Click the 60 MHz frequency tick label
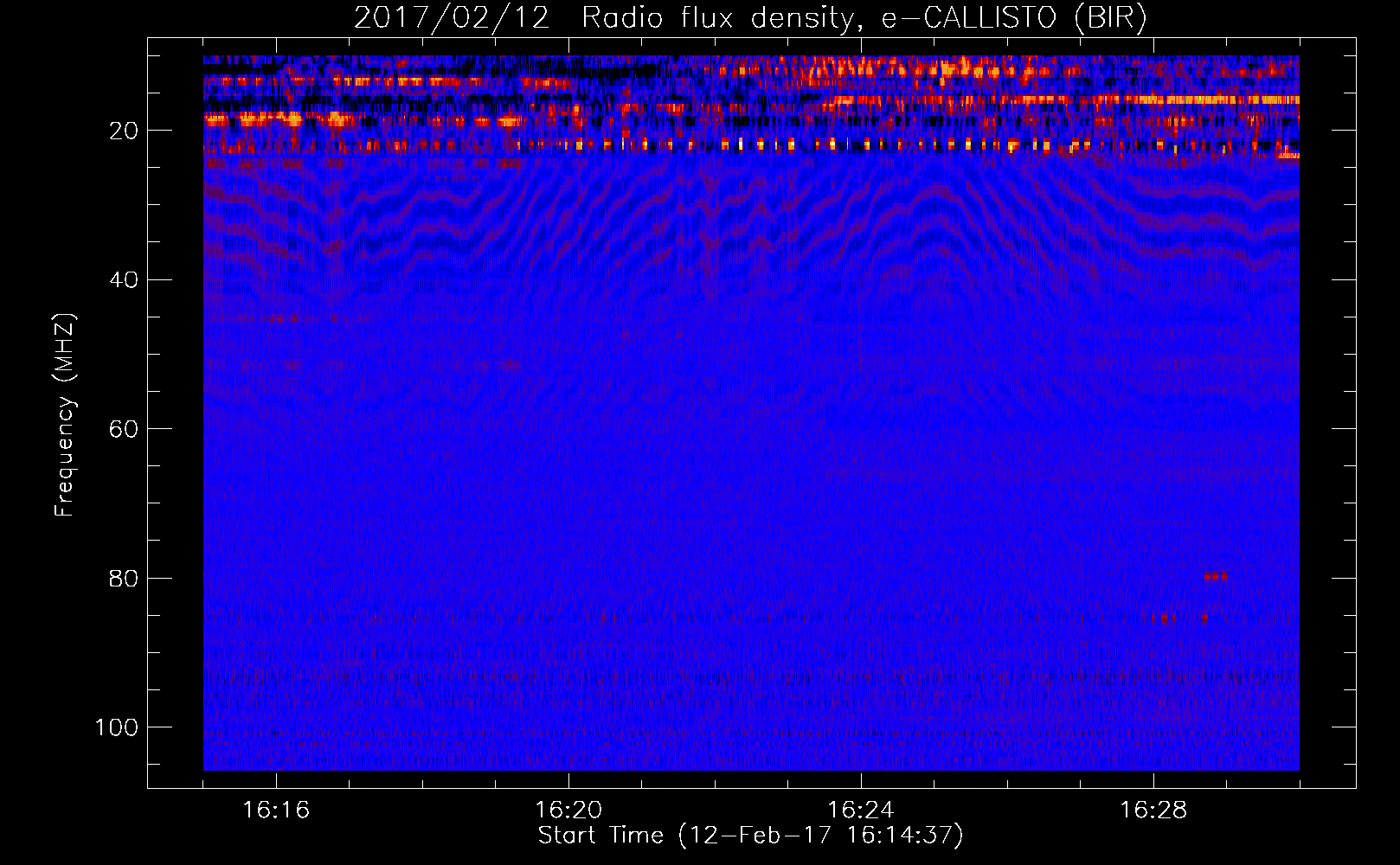This screenshot has height=865, width=1400. coord(124,429)
